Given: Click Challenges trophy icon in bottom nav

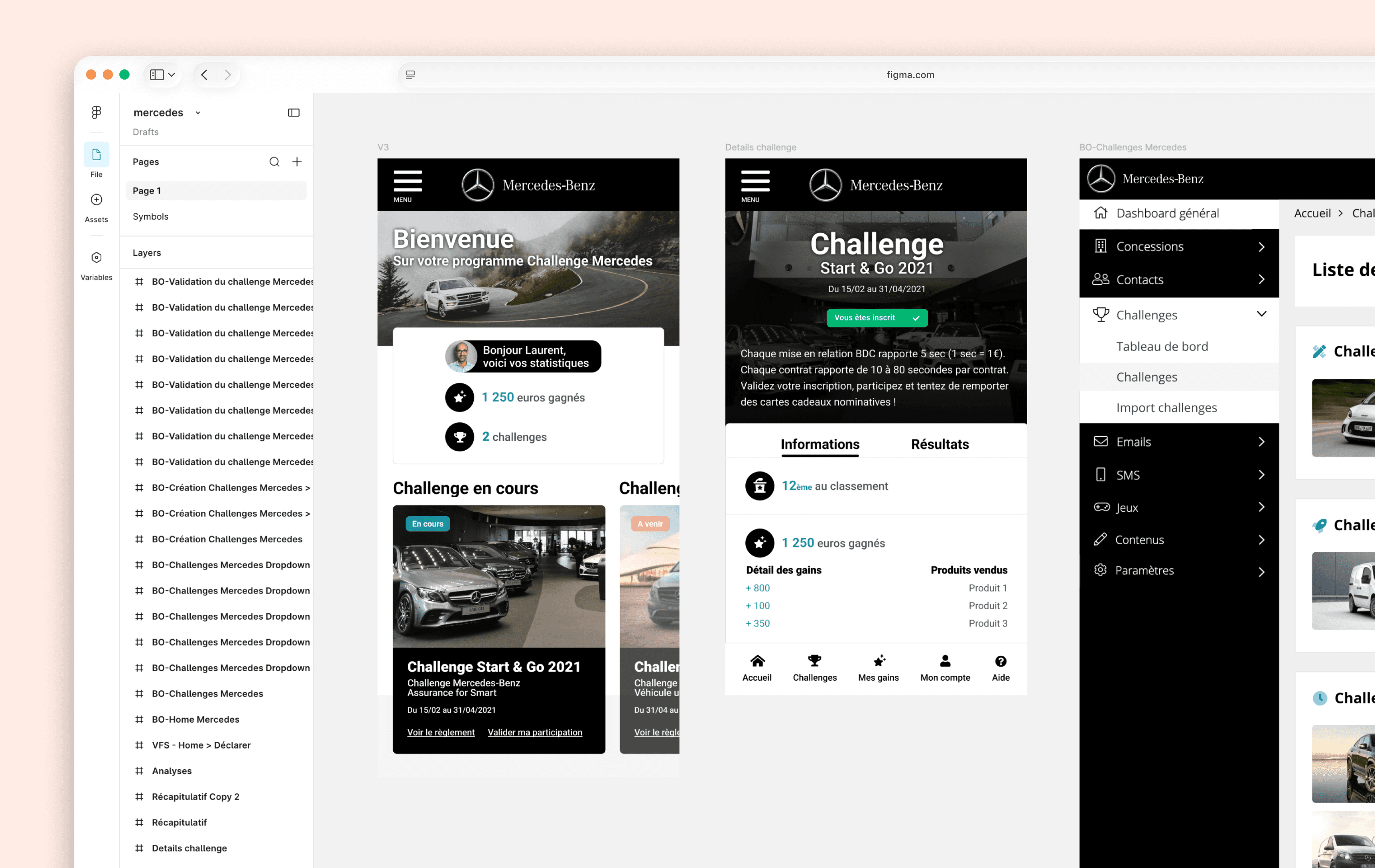Looking at the screenshot, I should (815, 661).
